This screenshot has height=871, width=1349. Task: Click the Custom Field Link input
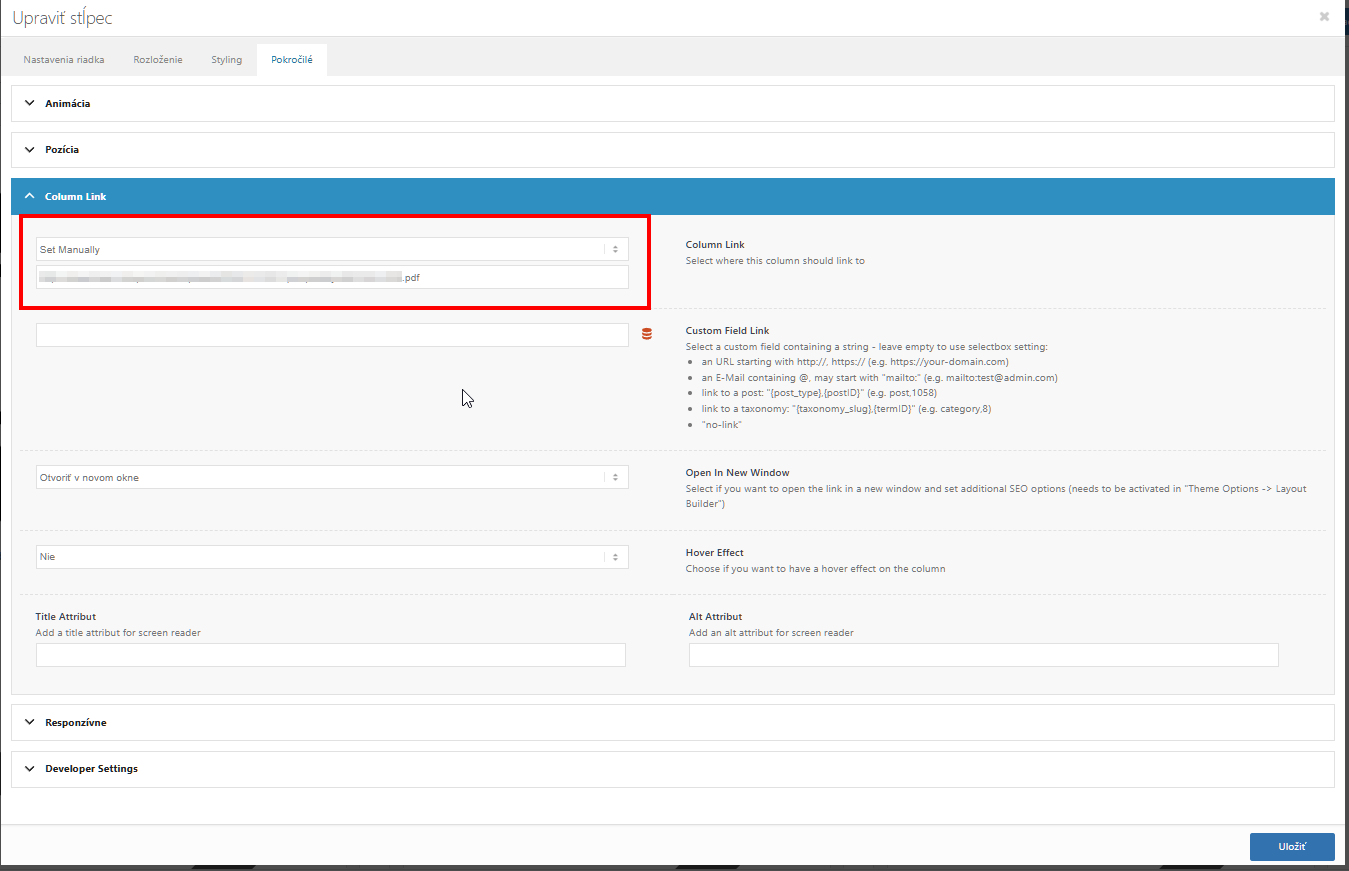coord(332,335)
